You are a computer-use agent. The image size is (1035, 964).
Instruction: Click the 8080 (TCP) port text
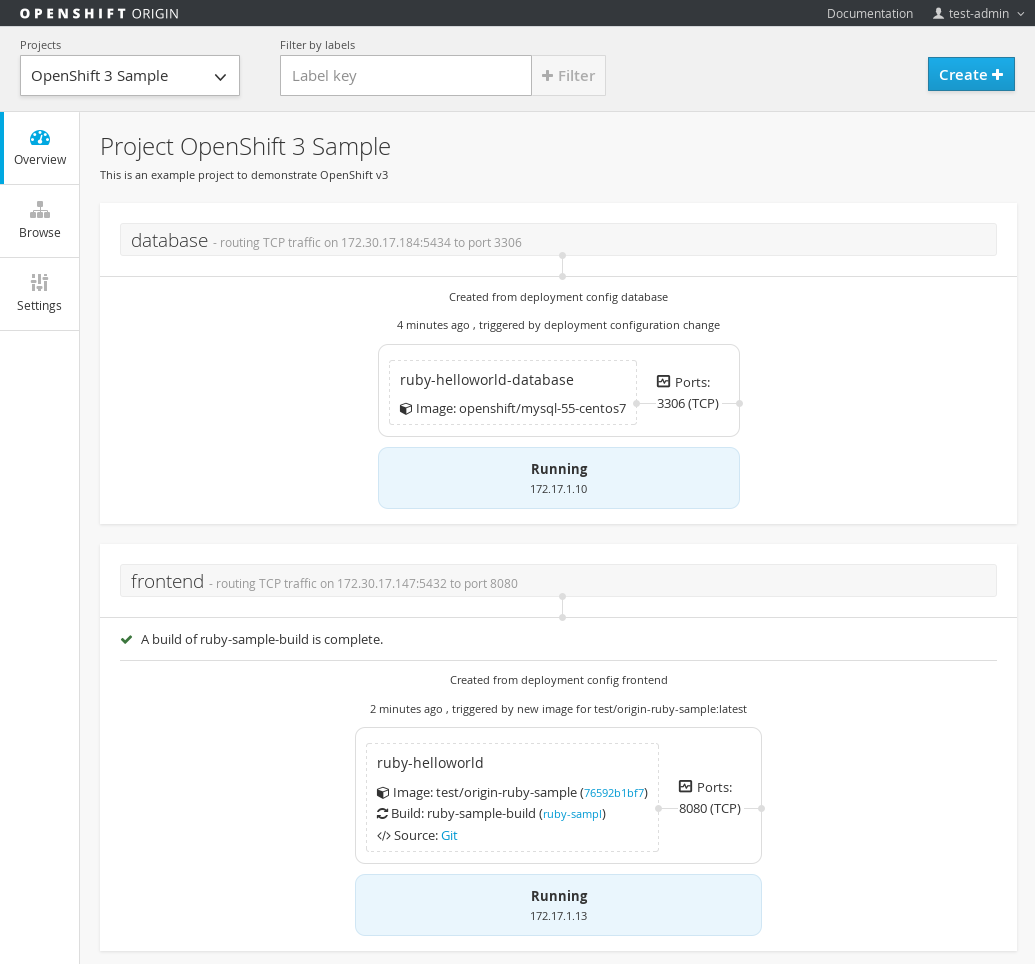[x=710, y=808]
